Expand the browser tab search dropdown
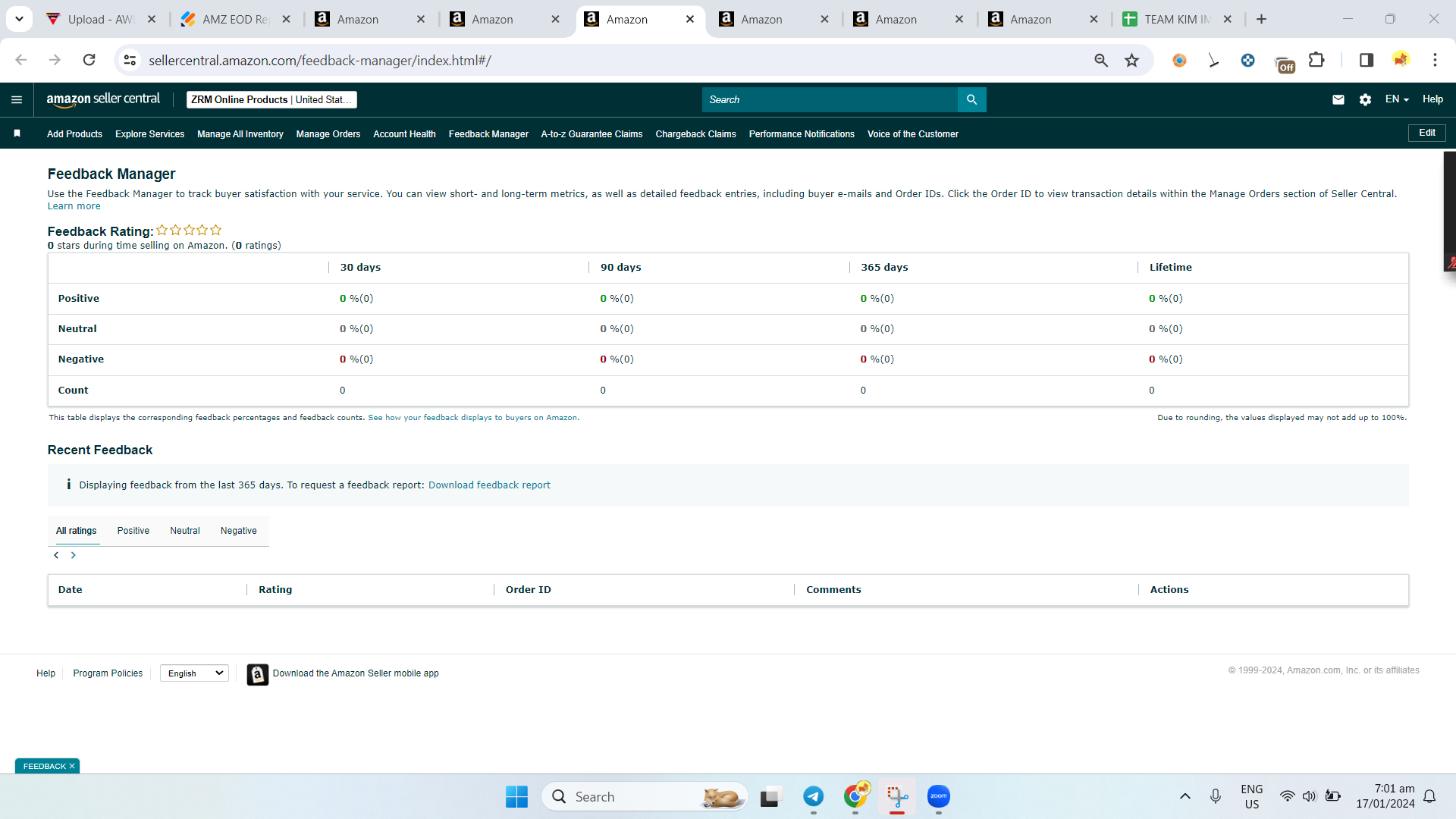 point(19,19)
